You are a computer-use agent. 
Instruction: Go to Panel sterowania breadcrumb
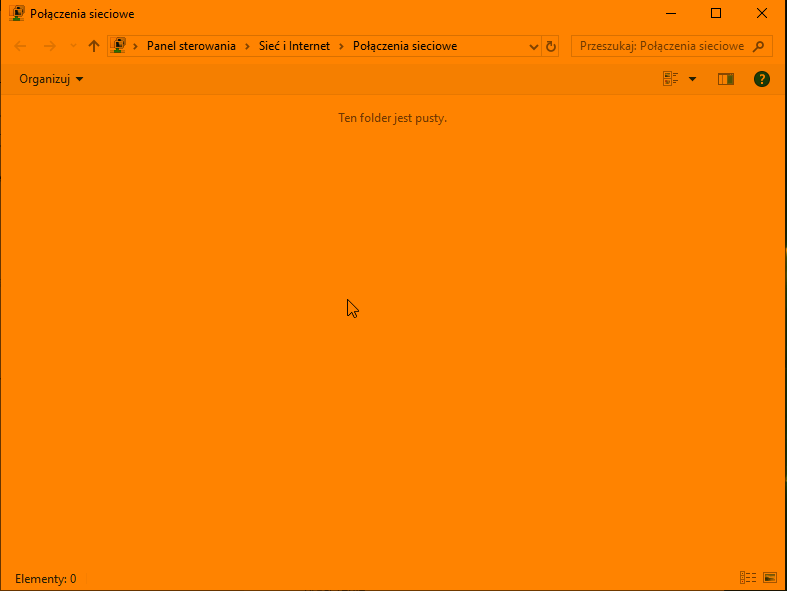(x=191, y=46)
